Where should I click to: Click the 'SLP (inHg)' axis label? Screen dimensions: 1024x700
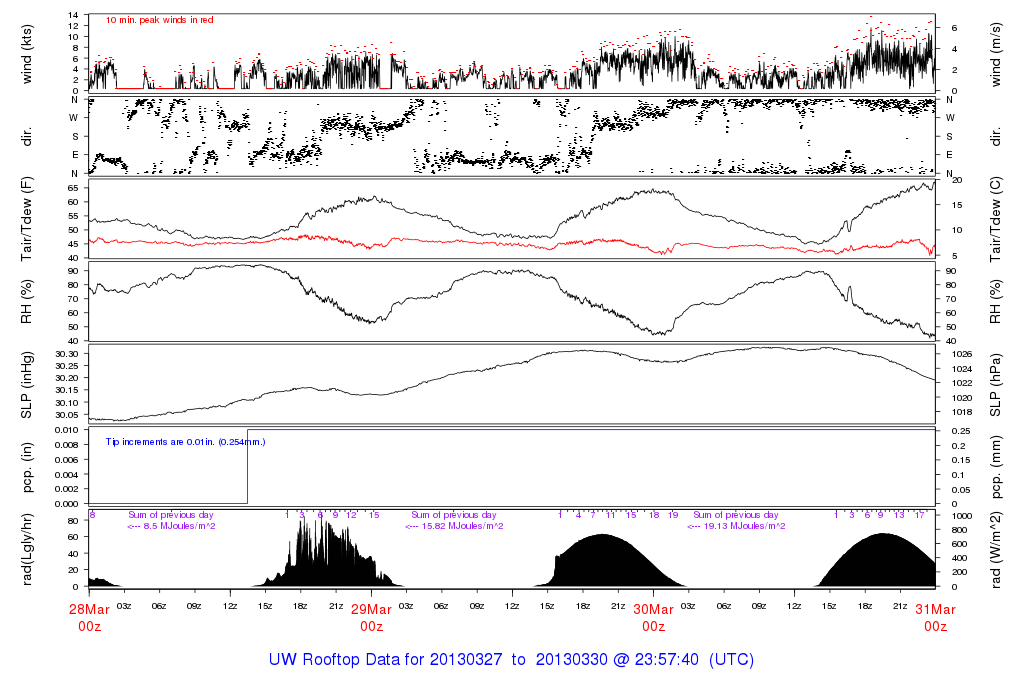pyautogui.click(x=27, y=384)
